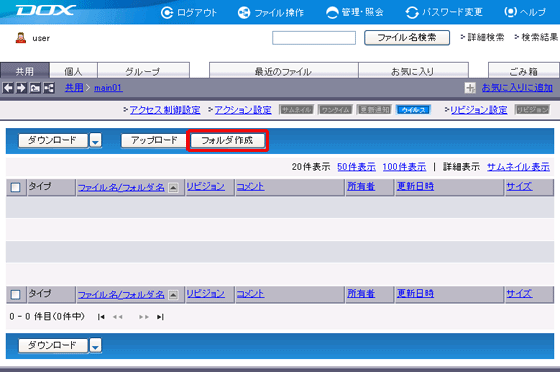Show 50 items with 50件表示
The image size is (560, 372).
tap(356, 167)
